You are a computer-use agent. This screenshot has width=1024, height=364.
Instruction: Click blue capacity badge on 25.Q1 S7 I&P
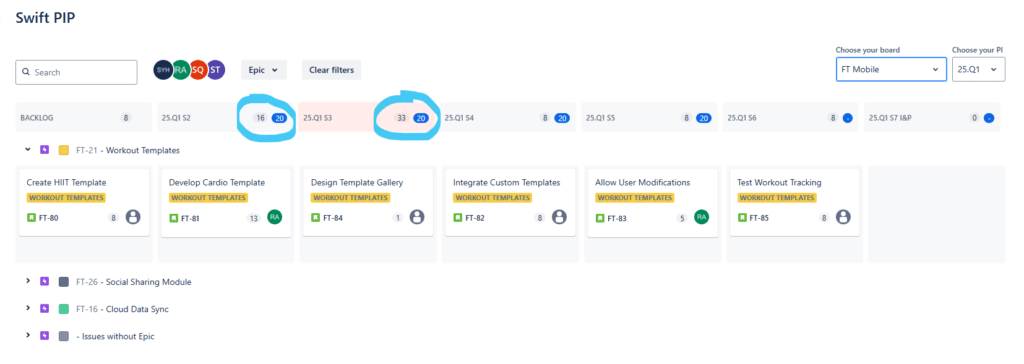(989, 118)
